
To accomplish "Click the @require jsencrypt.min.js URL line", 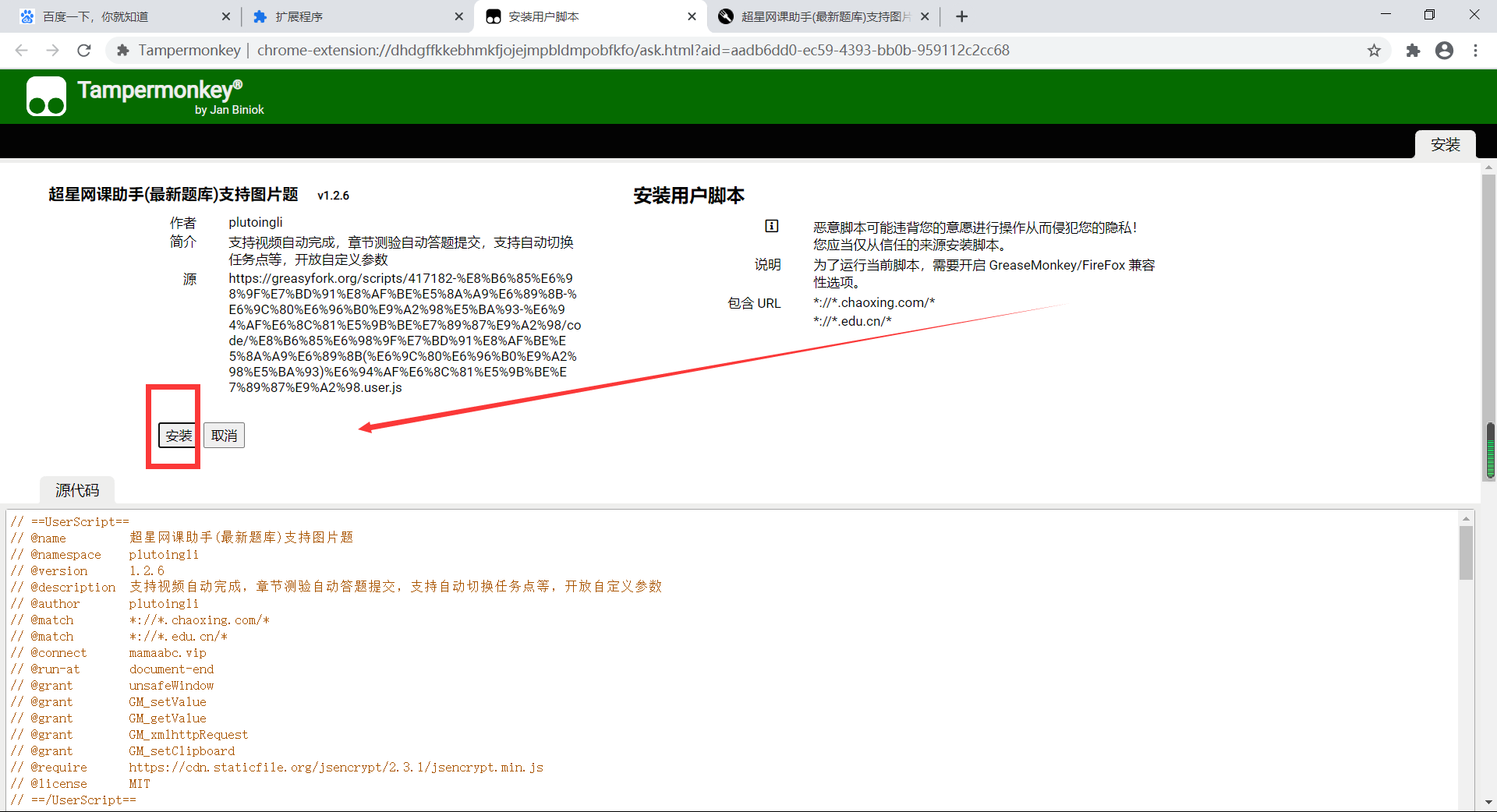I will pos(277,768).
